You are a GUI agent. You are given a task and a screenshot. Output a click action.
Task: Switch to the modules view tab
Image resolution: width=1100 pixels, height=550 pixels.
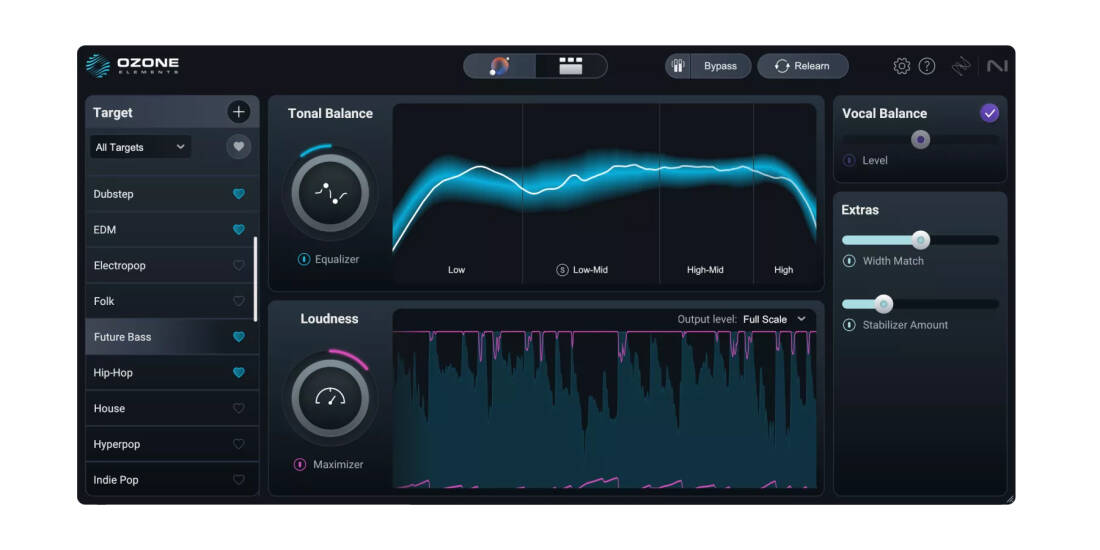(570, 66)
